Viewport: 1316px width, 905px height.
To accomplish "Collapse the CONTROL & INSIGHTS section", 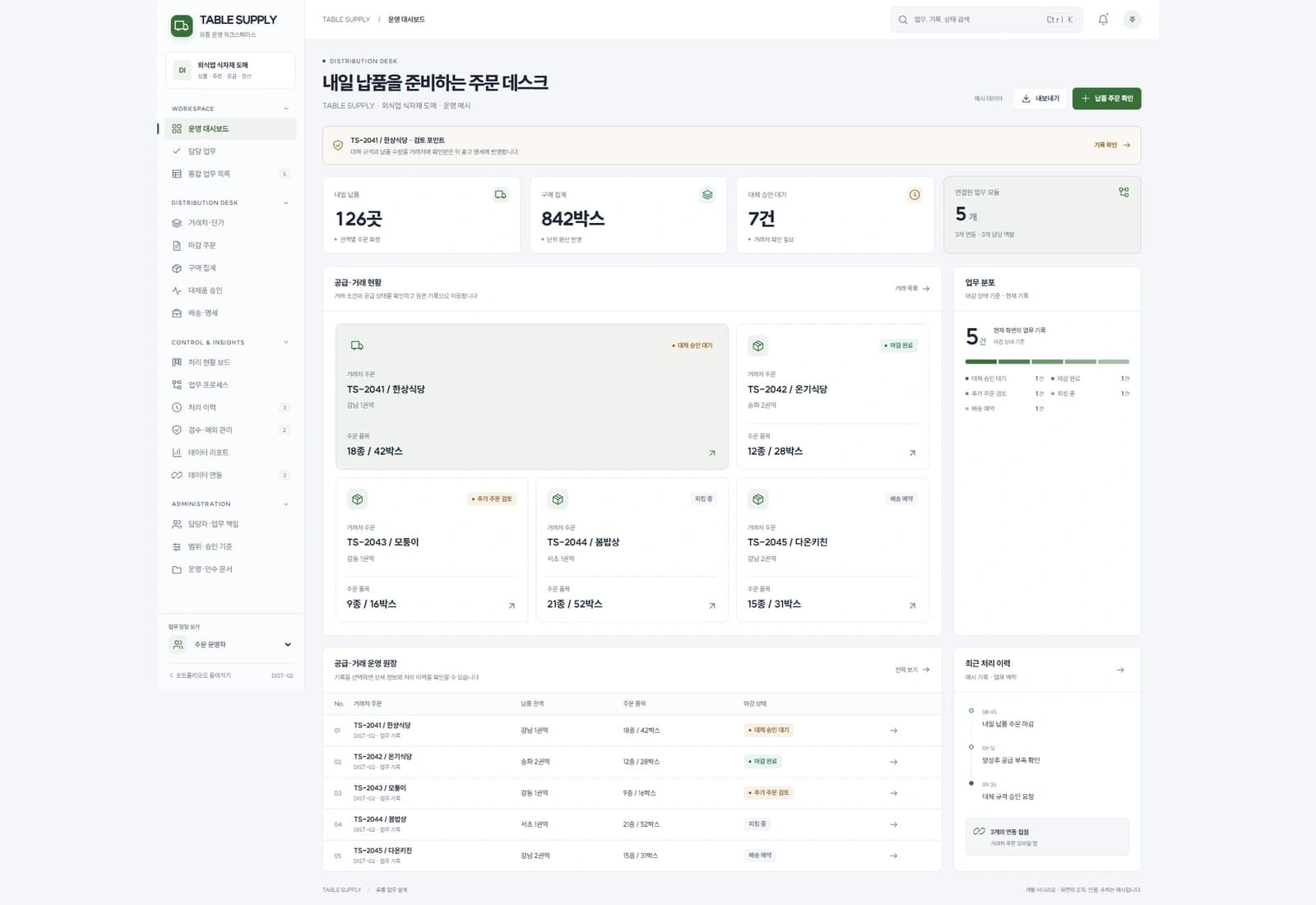I will (x=286, y=342).
